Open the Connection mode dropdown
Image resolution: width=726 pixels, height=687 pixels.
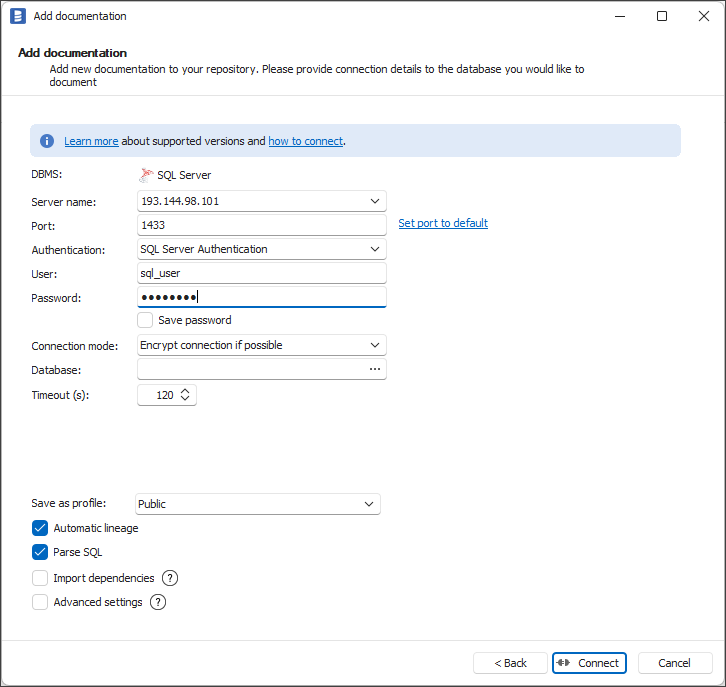coord(375,345)
